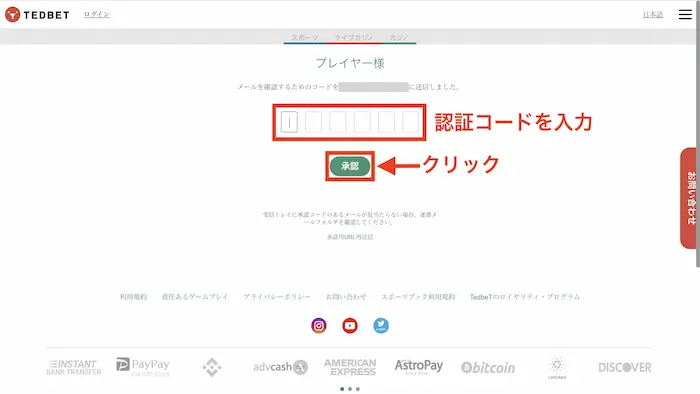Open TedbeTのロイヤリティ・プログラム link
This screenshot has height=394, width=700.
(x=525, y=297)
